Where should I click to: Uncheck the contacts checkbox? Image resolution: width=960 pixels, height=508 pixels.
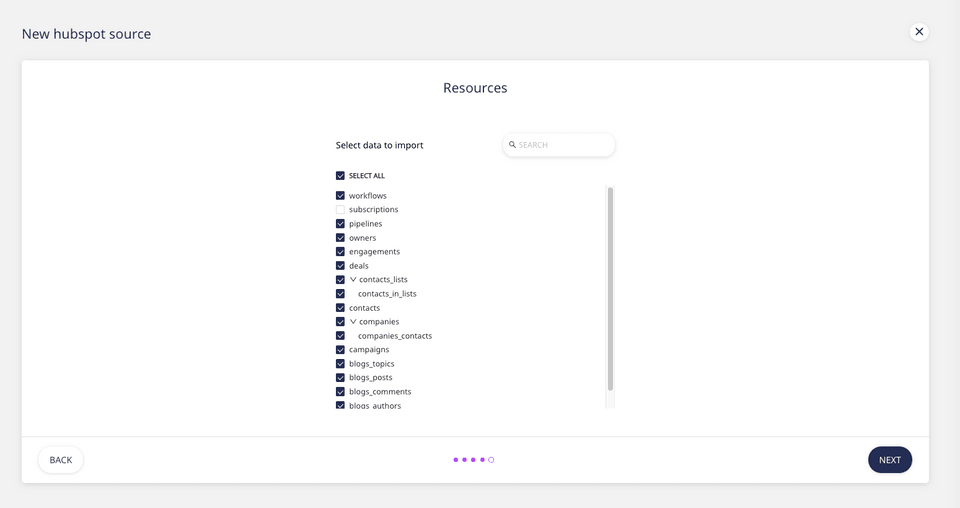point(340,308)
